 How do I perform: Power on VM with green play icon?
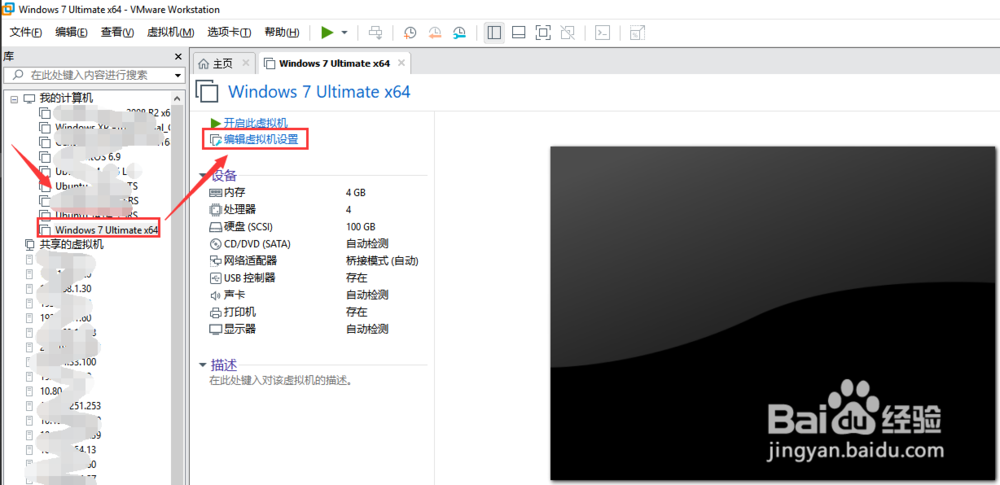[327, 33]
